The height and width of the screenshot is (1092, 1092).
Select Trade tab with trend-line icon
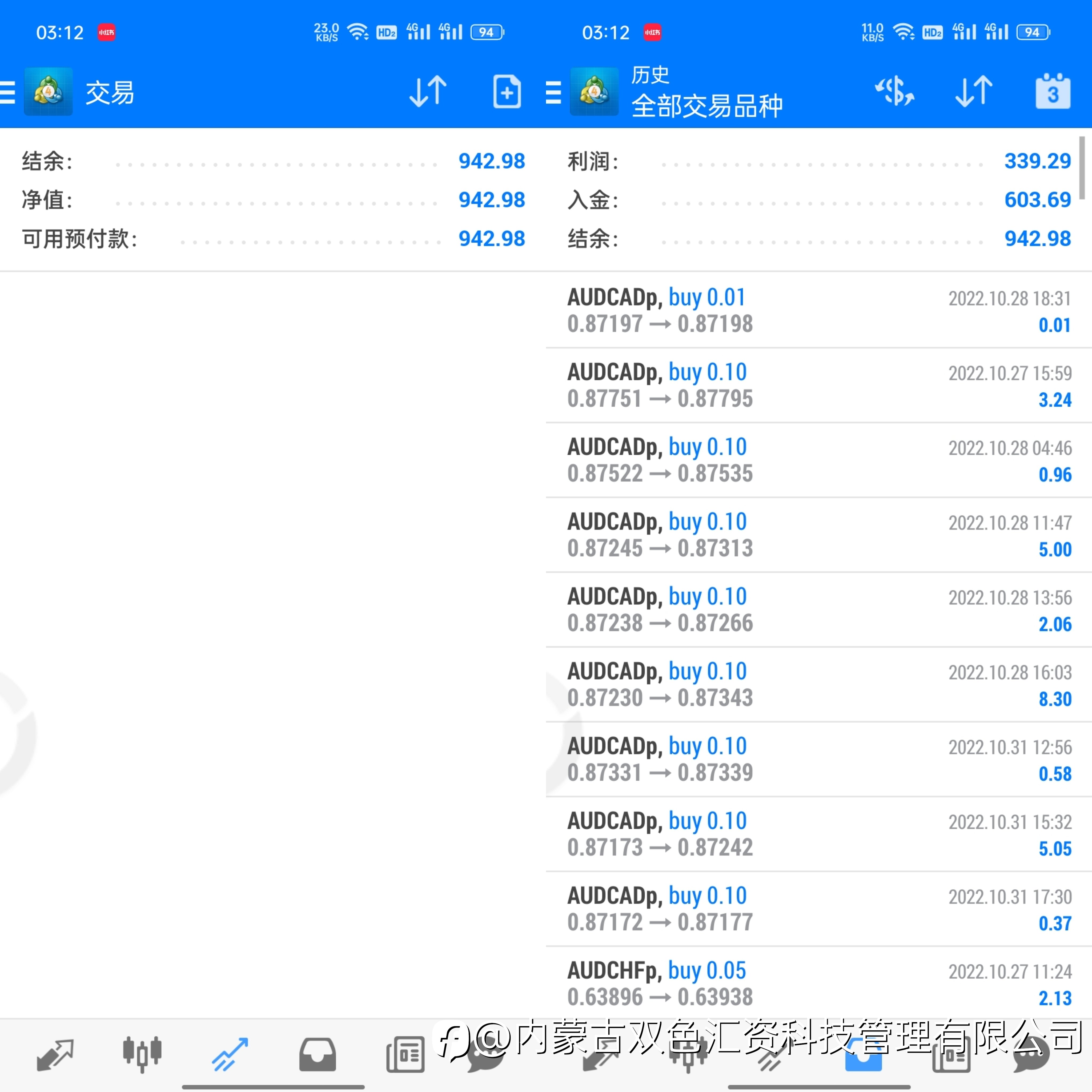(230, 1055)
